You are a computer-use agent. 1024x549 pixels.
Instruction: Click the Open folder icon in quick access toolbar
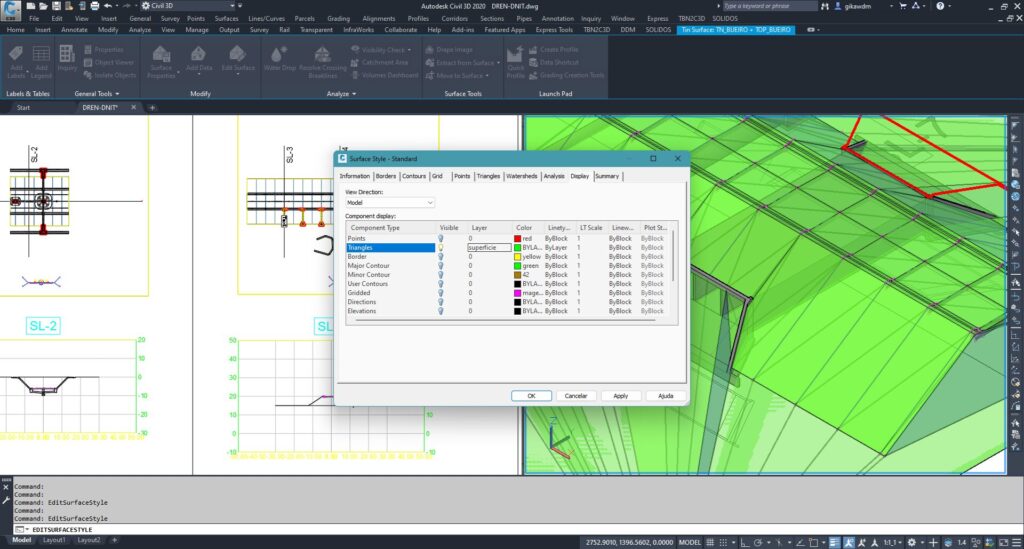pyautogui.click(x=43, y=6)
